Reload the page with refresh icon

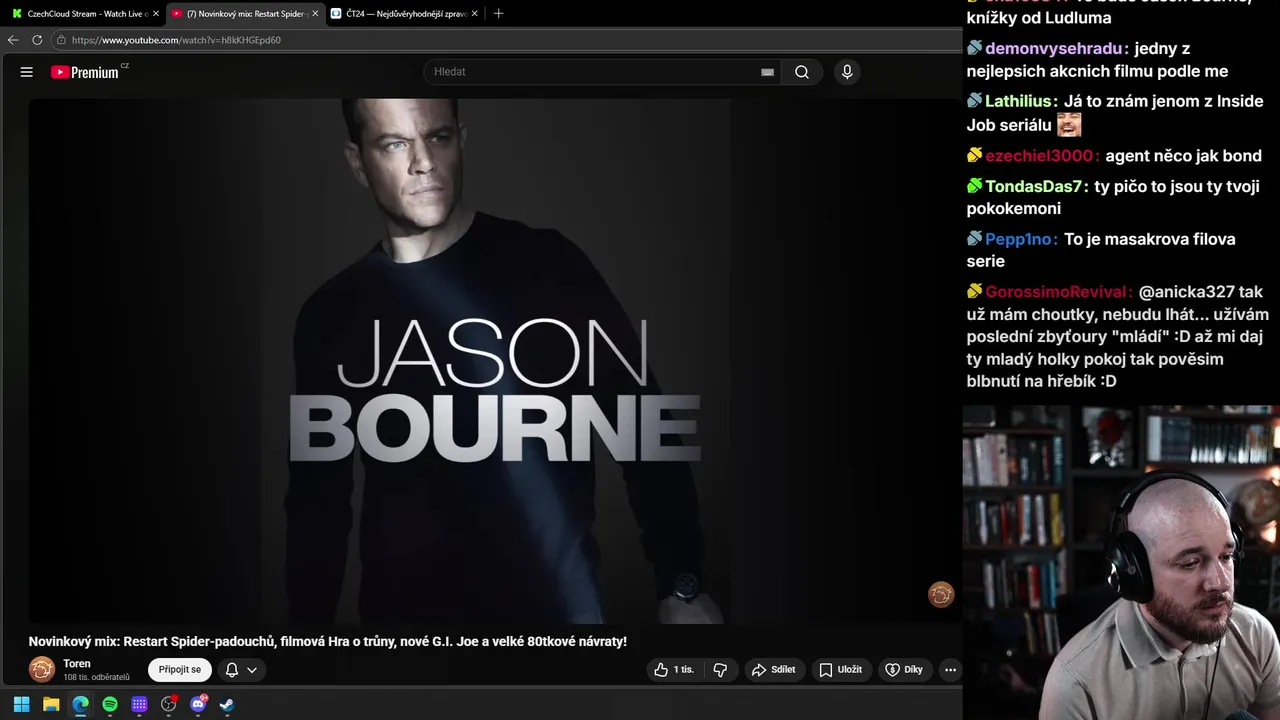tap(37, 40)
